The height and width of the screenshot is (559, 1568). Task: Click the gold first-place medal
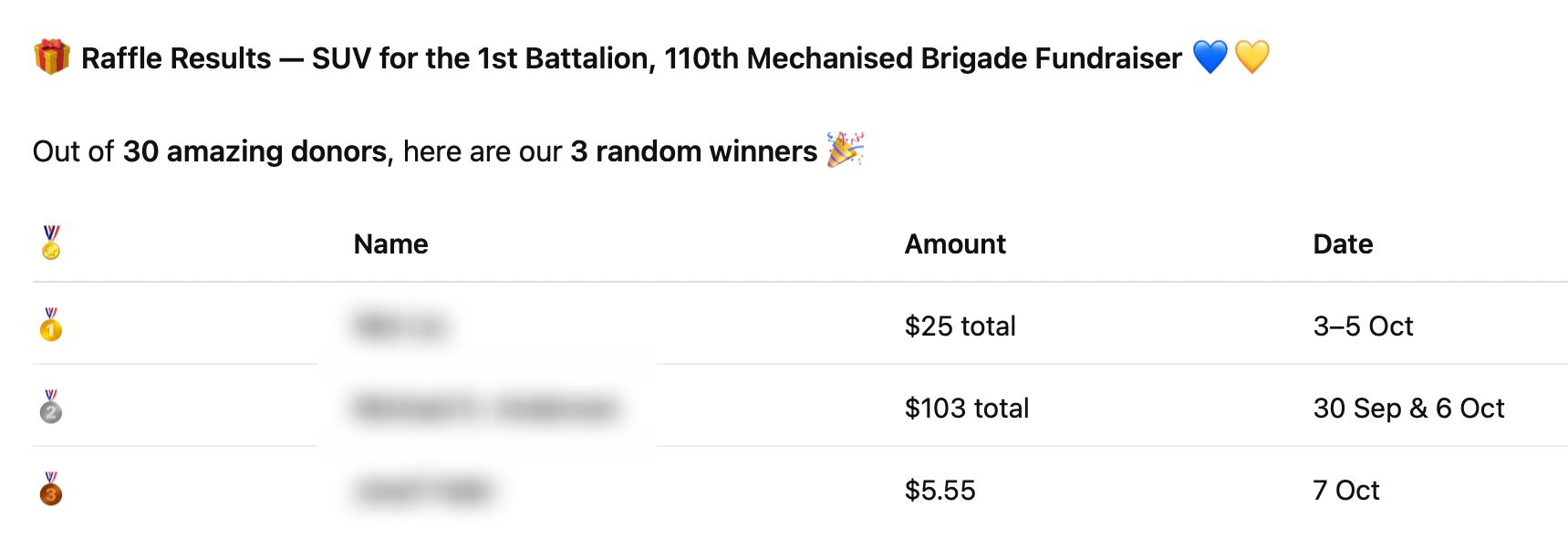coord(51,325)
